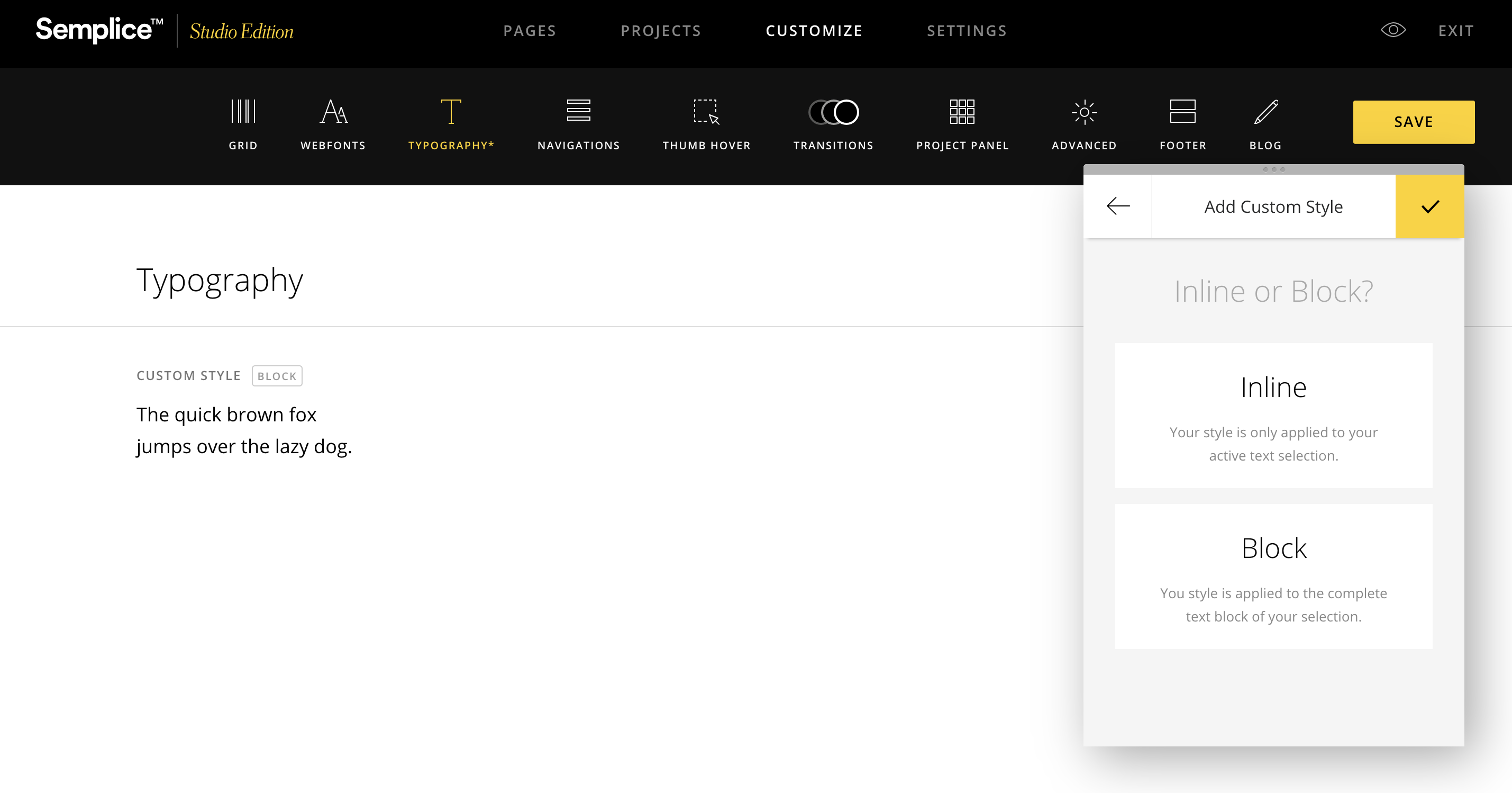Go back with the left arrow
1512x793 pixels.
(x=1117, y=206)
